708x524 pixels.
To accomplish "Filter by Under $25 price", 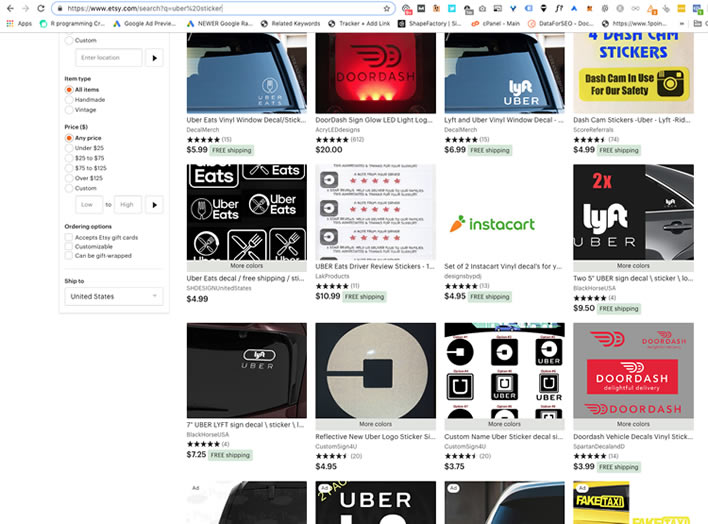I will point(69,148).
